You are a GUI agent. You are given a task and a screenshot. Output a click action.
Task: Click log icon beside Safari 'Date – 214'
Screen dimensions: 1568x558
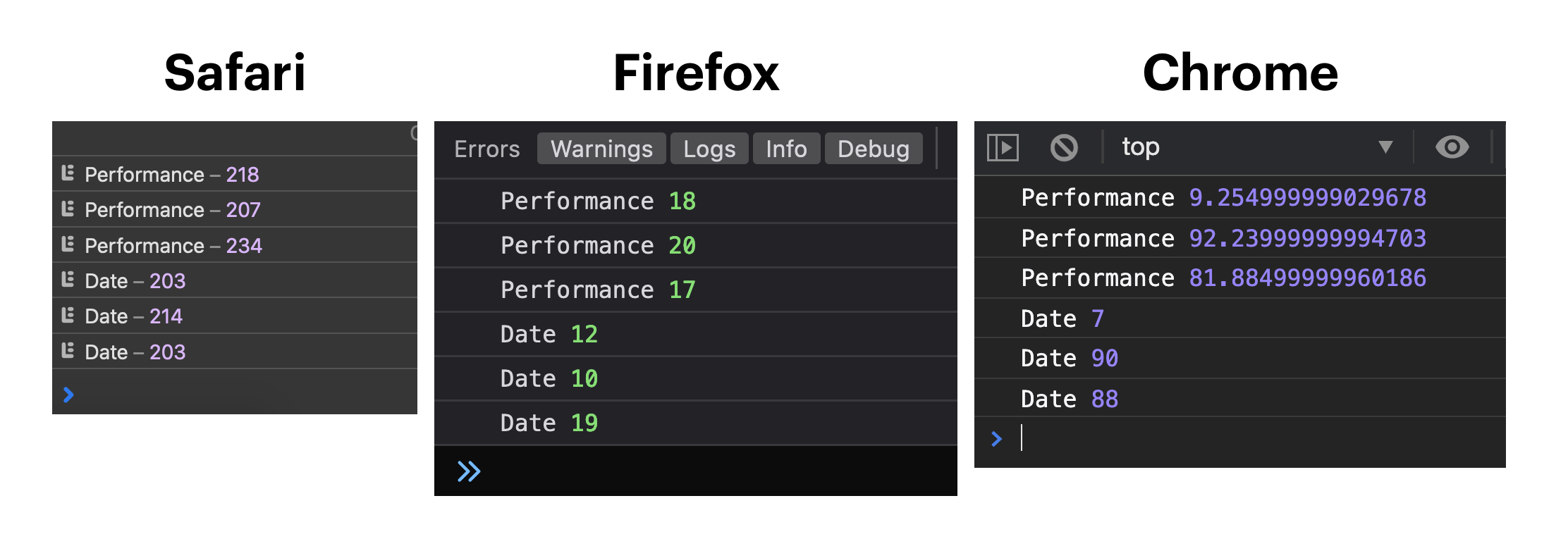68,315
